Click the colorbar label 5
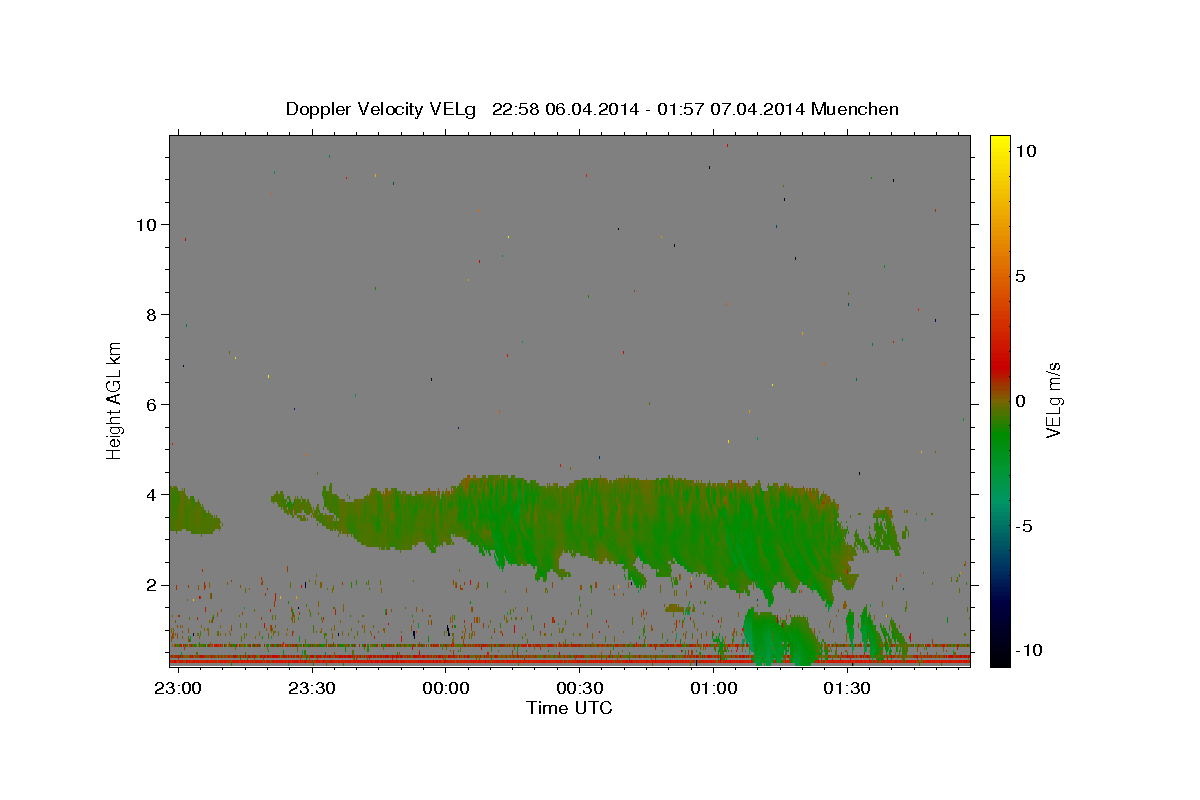This screenshot has height=800, width=1200. [1020, 276]
